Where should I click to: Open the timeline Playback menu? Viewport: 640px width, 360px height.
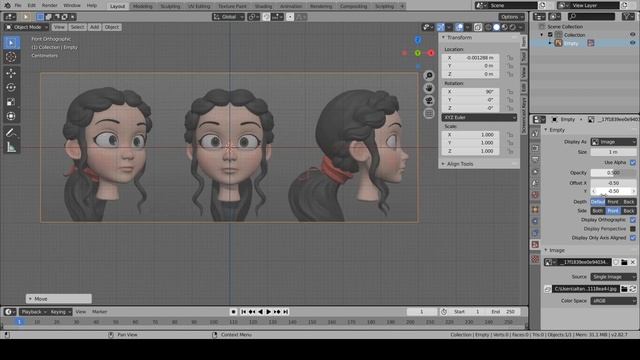click(x=33, y=312)
